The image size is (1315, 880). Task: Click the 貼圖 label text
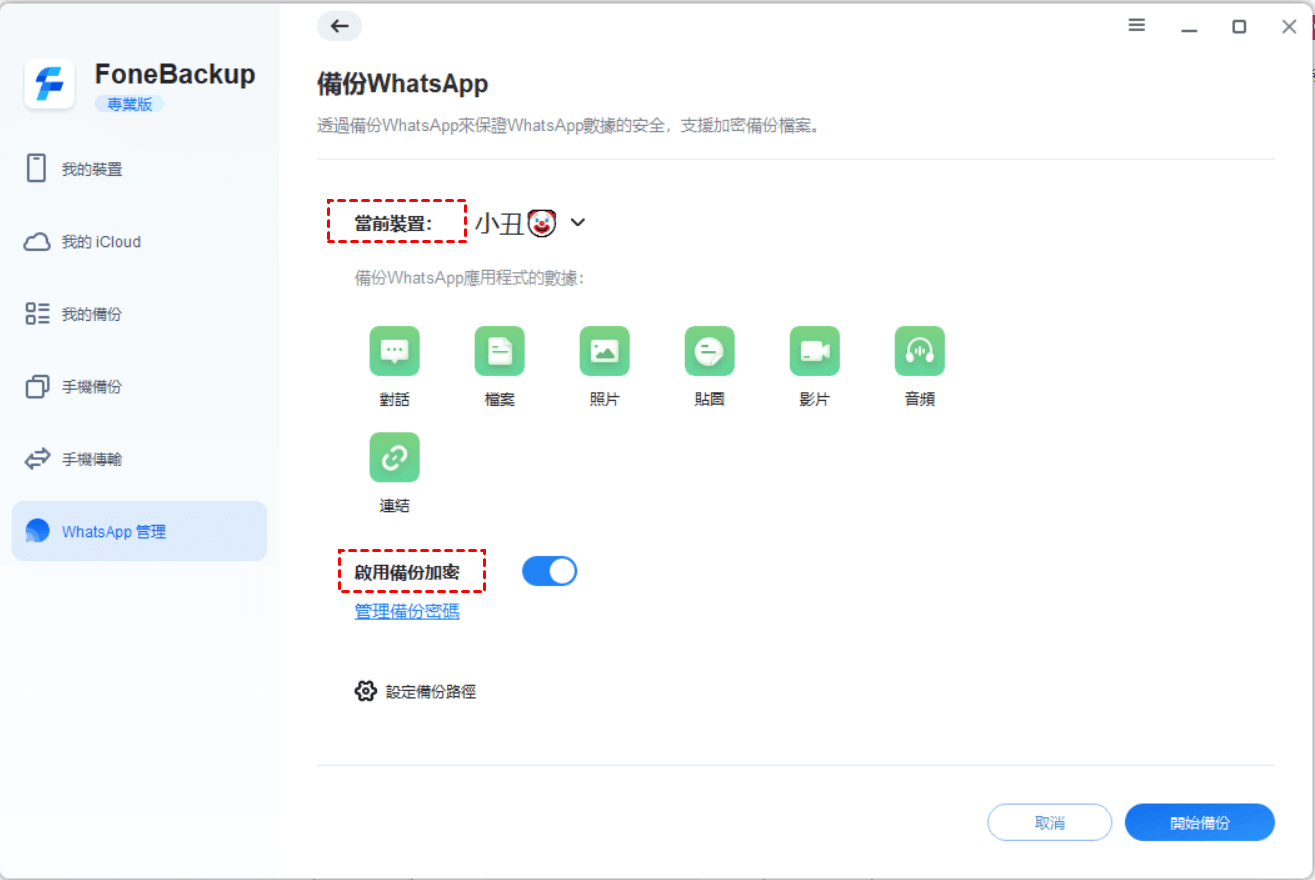click(x=710, y=399)
